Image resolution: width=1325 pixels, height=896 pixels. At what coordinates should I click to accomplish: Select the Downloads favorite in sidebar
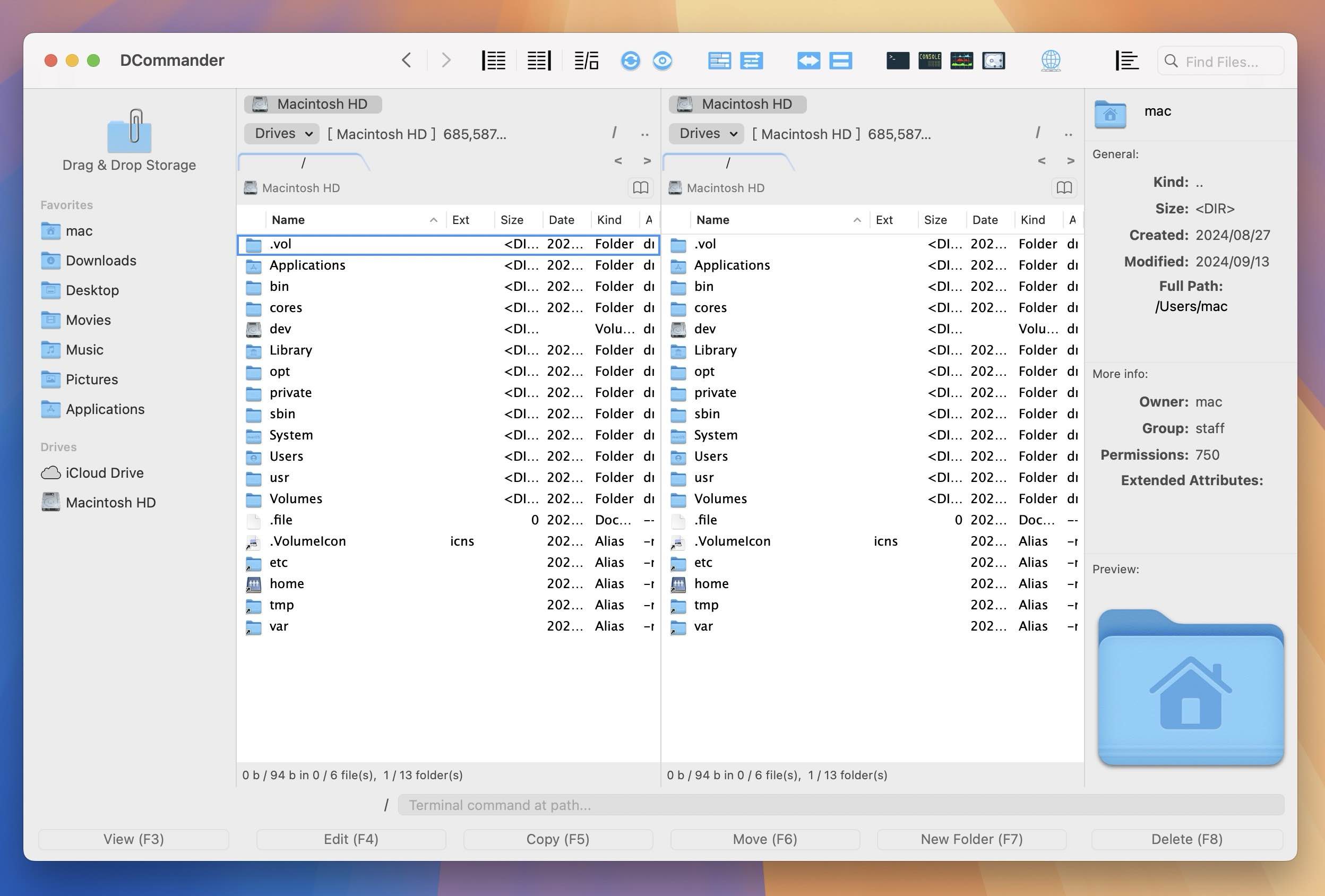tap(100, 261)
